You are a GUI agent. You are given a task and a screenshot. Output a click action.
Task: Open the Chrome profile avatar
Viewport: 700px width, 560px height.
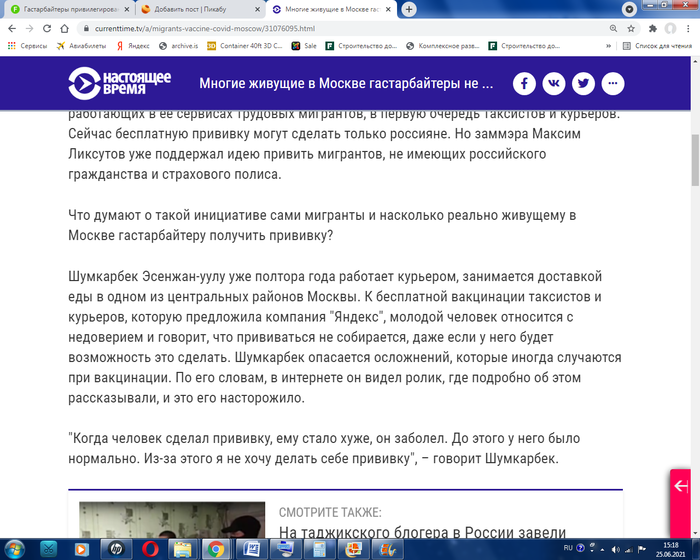pos(670,29)
